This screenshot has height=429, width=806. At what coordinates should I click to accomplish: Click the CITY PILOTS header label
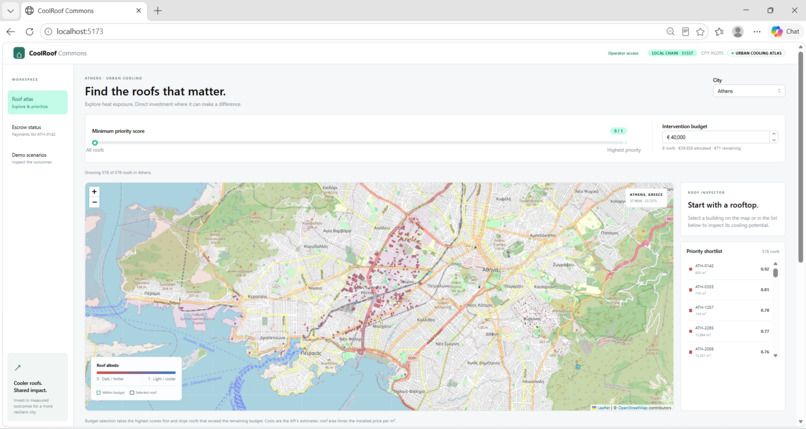[x=712, y=53]
